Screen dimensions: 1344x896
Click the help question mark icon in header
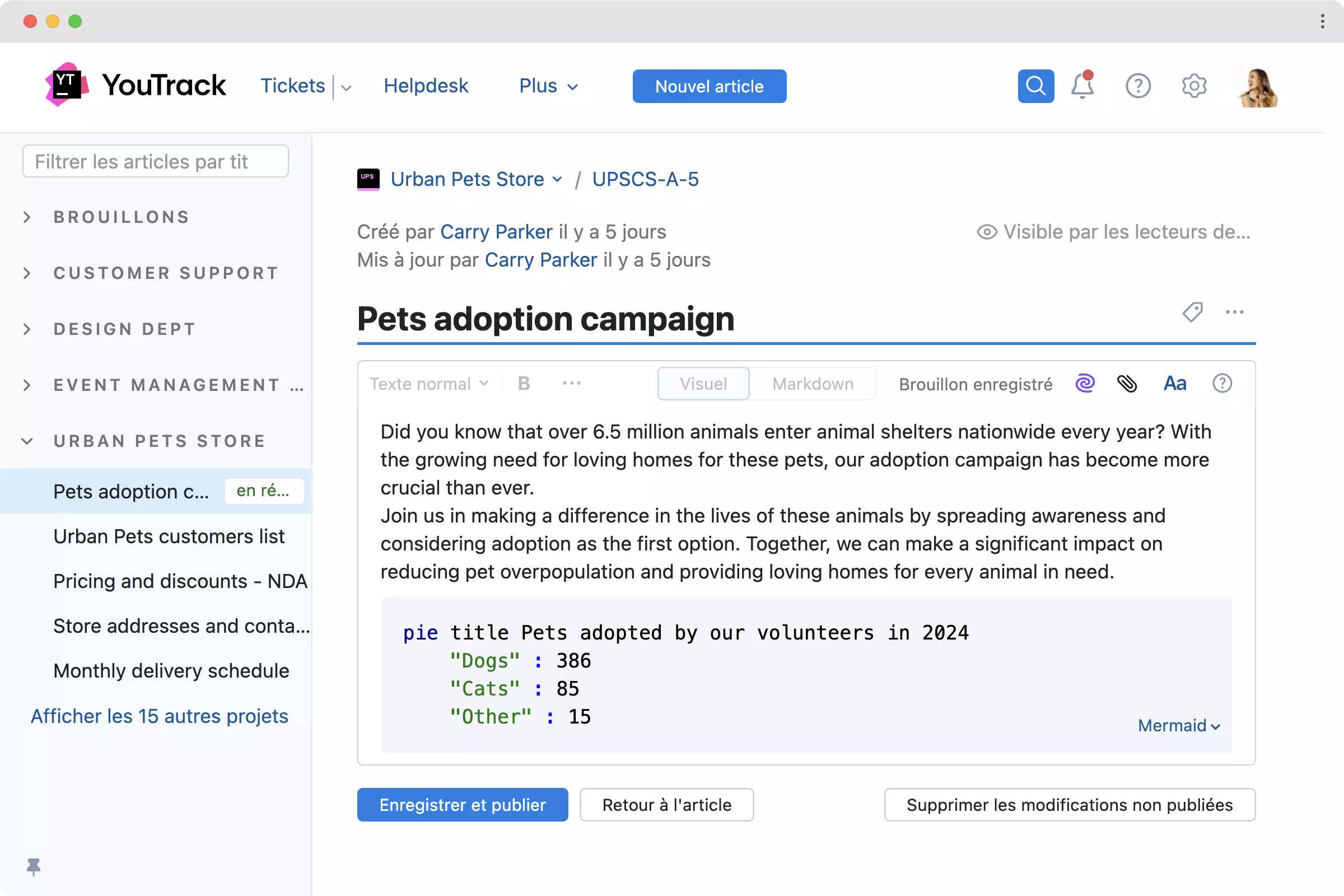click(x=1137, y=86)
